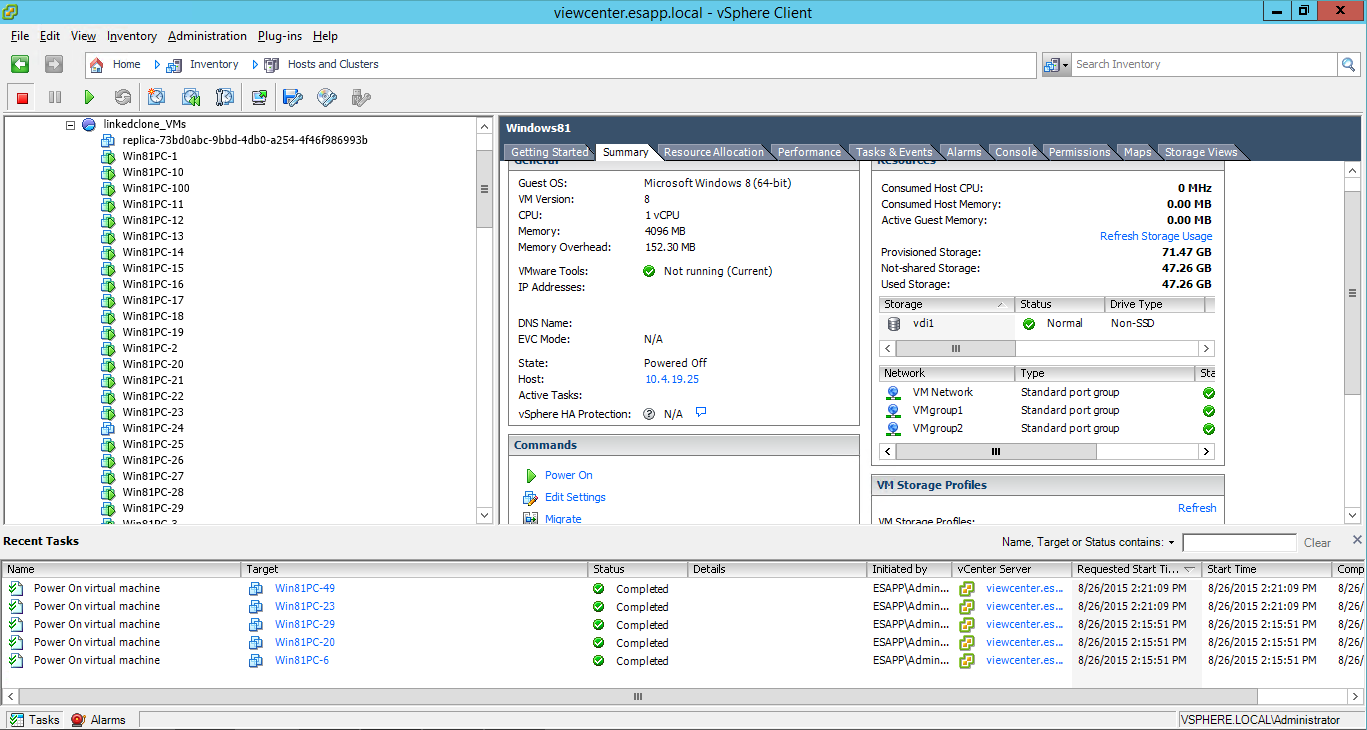This screenshot has width=1367, height=730.
Task: Click the floppy connection toolbar icon
Action: tap(293, 97)
